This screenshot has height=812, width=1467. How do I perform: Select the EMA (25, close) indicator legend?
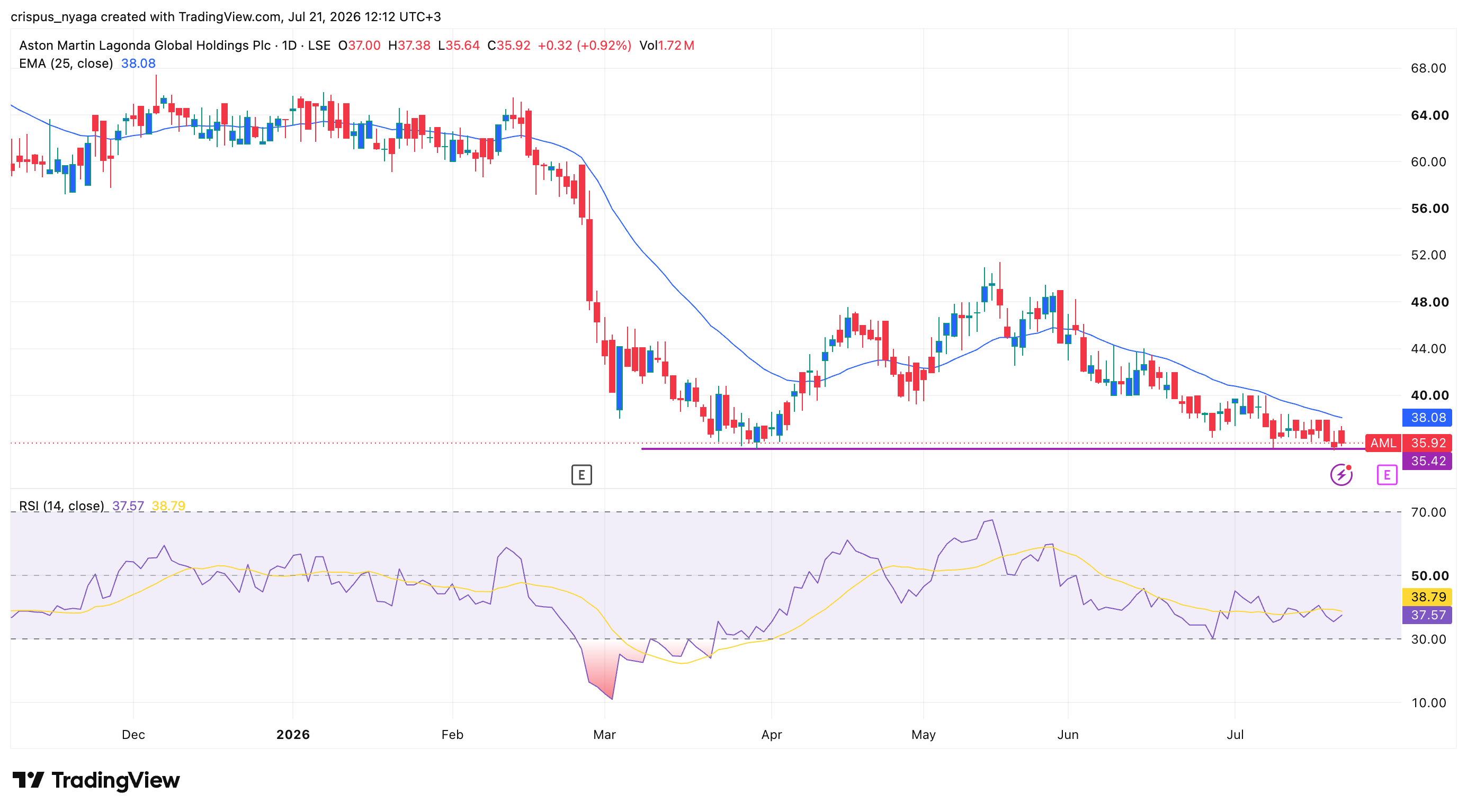pyautogui.click(x=66, y=63)
